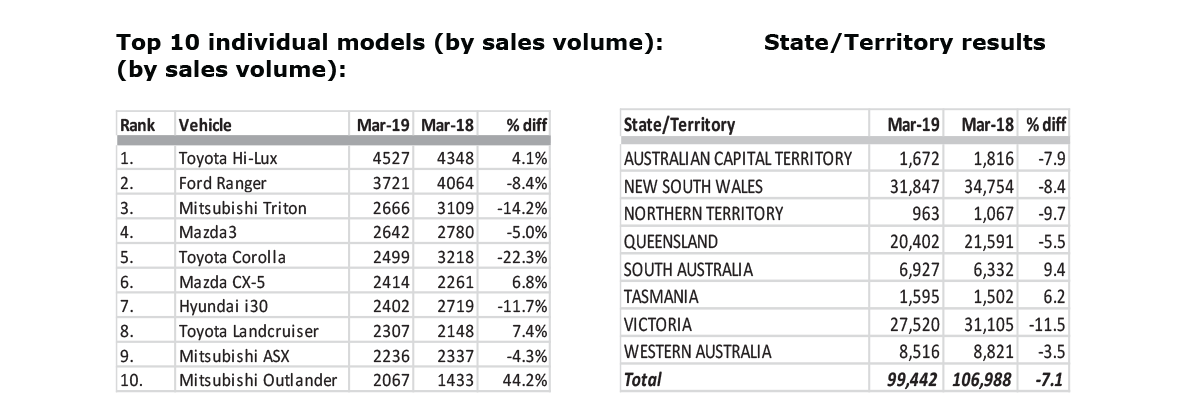The height and width of the screenshot is (420, 1200).
Task: Click the State/Territory results heading
Action: [904, 42]
